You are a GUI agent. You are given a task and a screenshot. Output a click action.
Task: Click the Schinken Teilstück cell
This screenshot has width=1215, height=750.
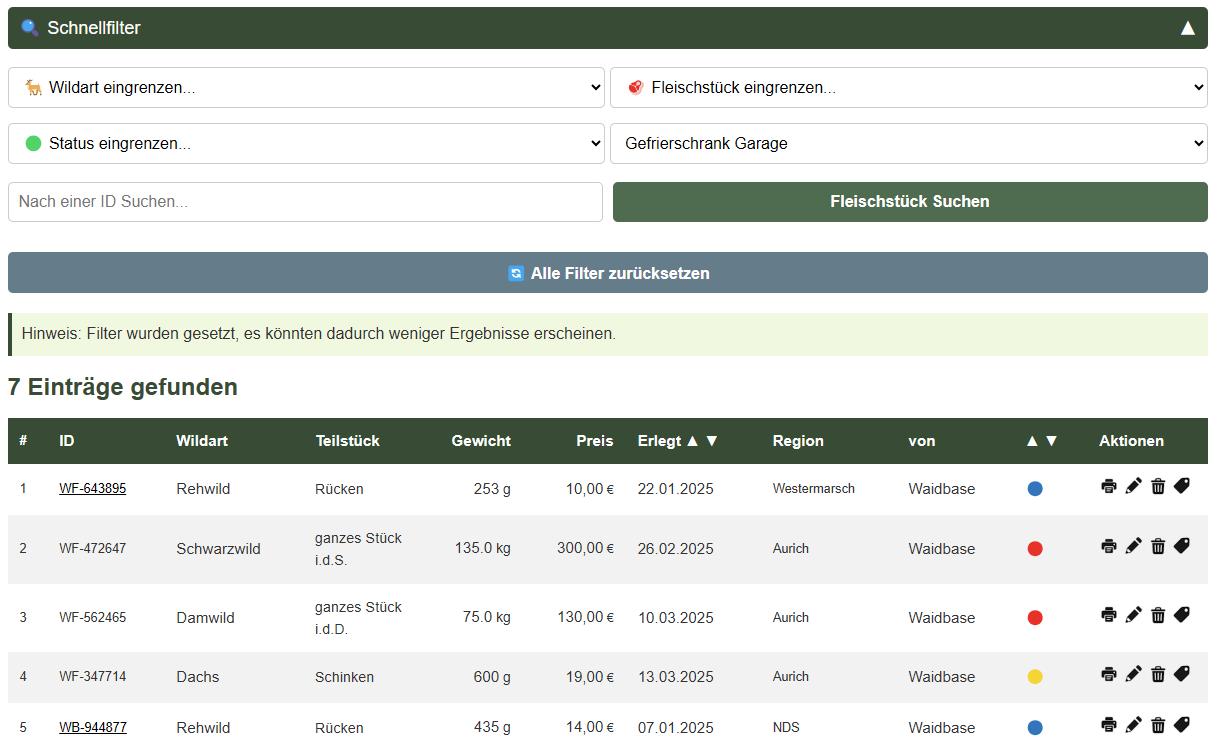[x=344, y=677]
